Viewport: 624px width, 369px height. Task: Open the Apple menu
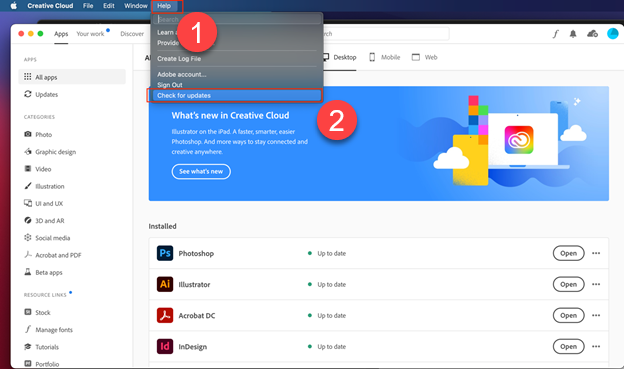14,6
